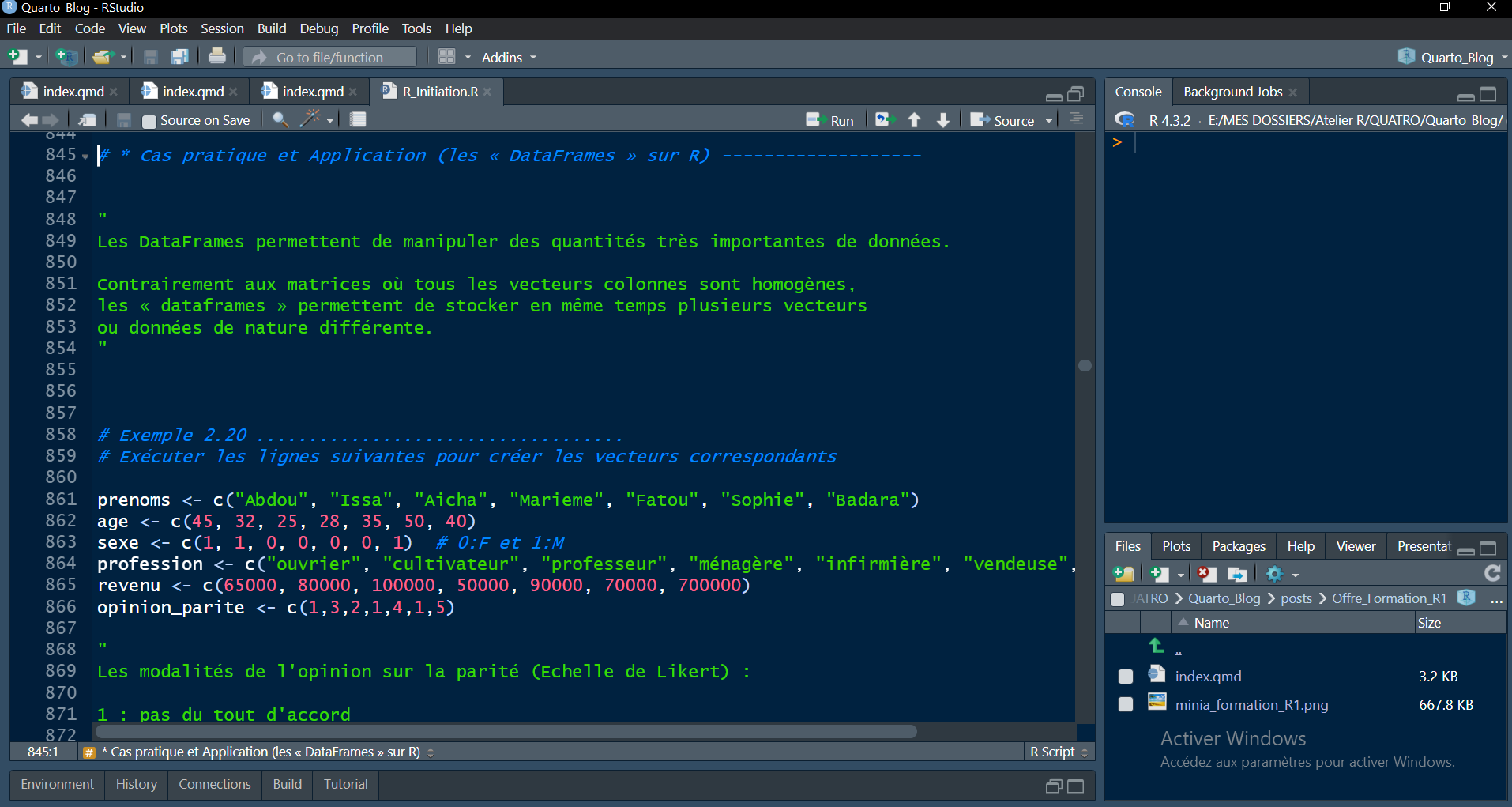Click the compile report notebook icon

pos(358,119)
